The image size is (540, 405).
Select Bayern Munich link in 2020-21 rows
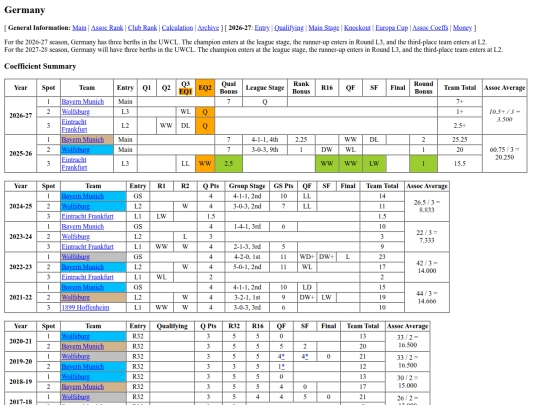(83, 346)
